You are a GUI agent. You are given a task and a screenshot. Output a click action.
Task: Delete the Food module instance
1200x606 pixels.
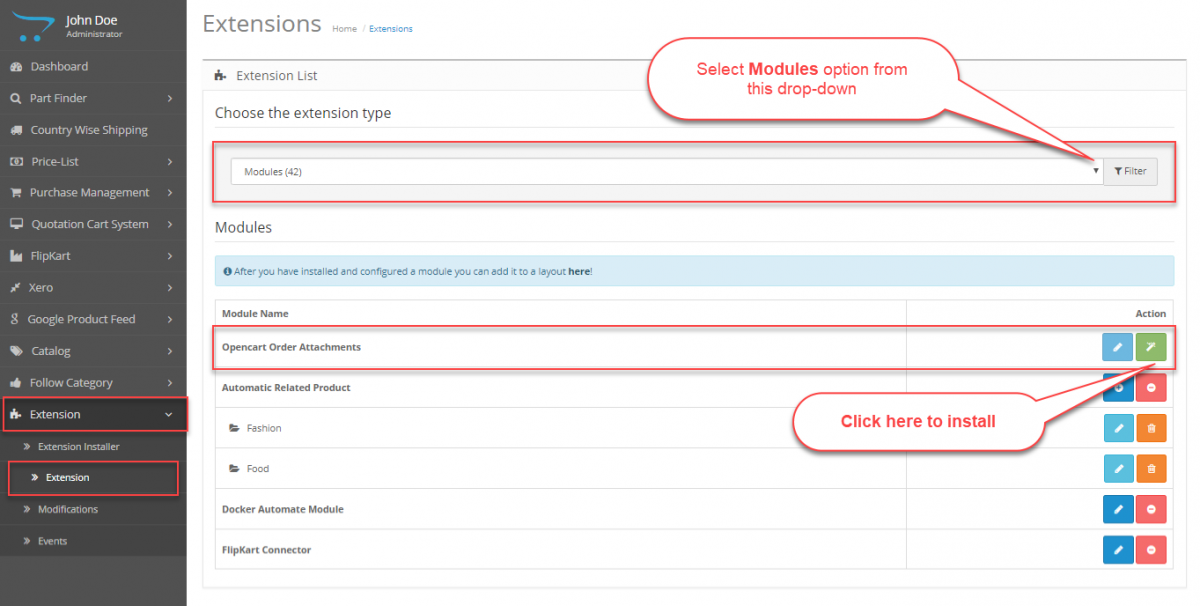point(1151,468)
